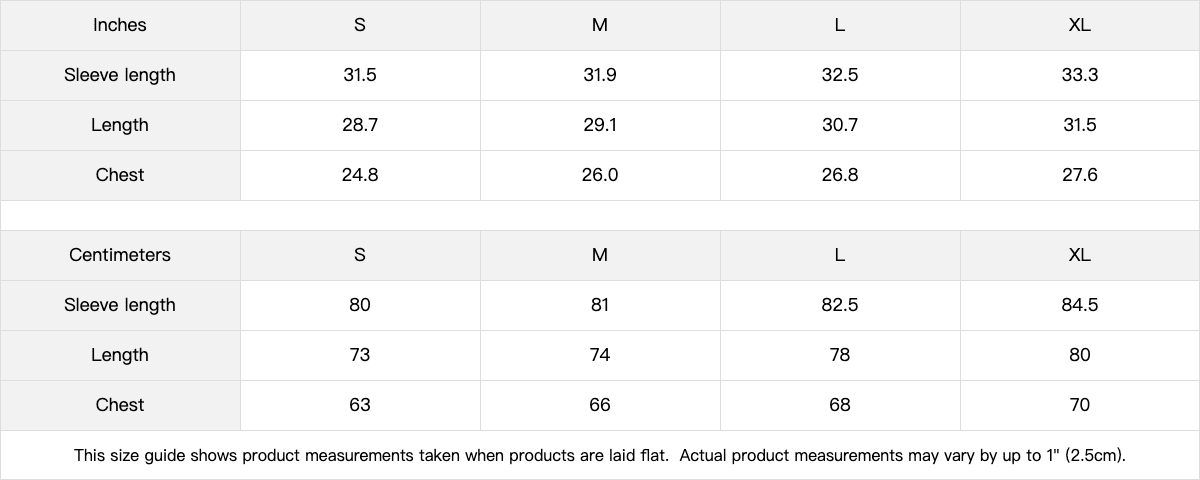This screenshot has height=480, width=1200.
Task: Click the 27.6 chest value
Action: (x=1079, y=175)
